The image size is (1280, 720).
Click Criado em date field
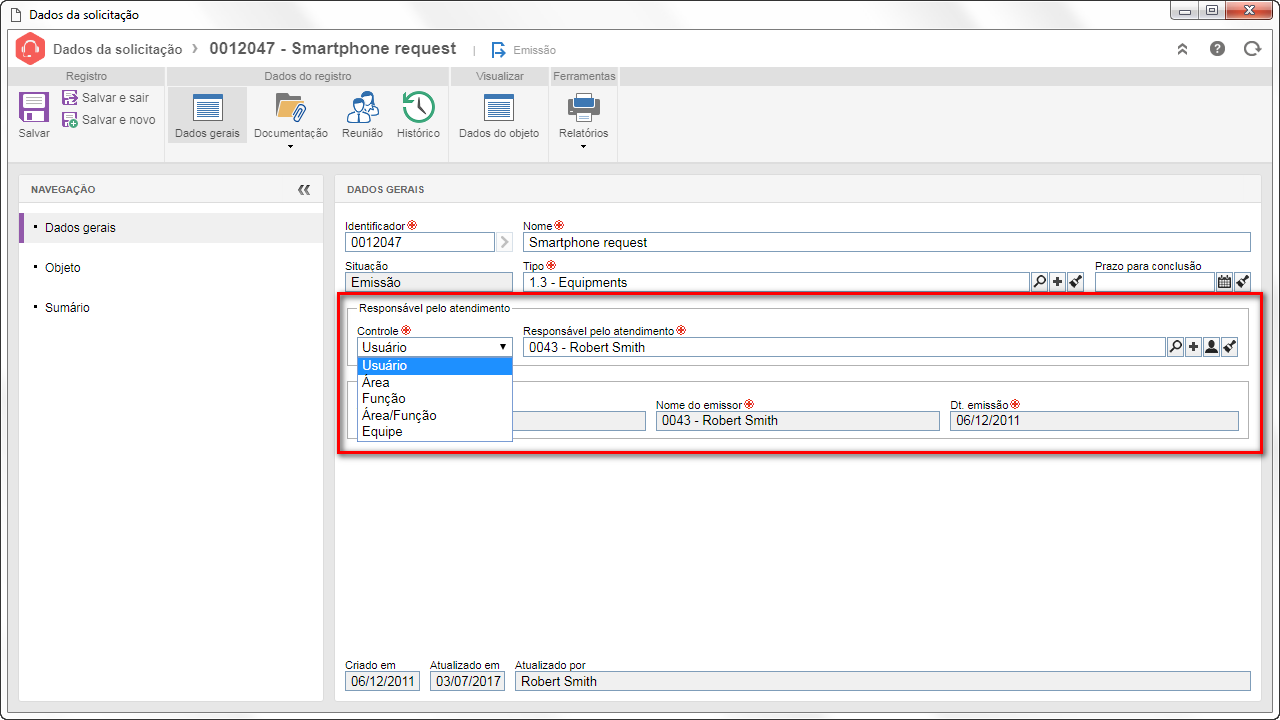[x=383, y=681]
